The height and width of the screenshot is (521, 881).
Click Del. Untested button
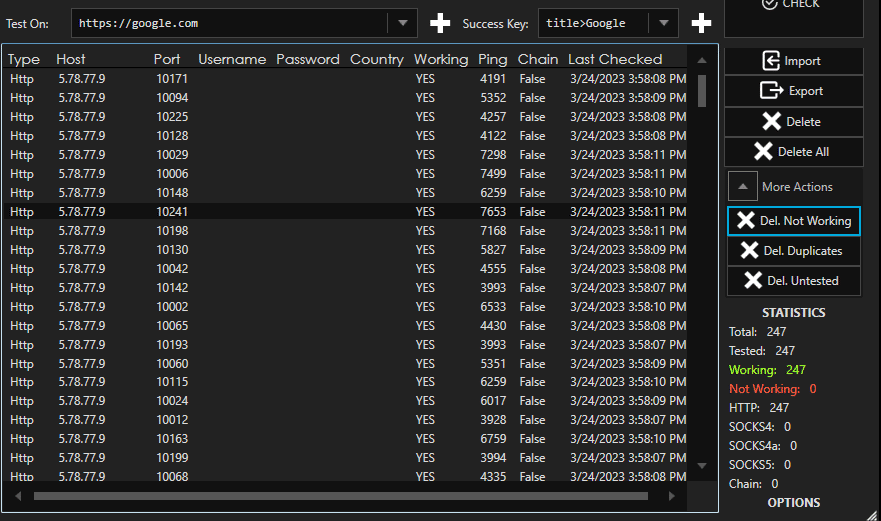[793, 280]
